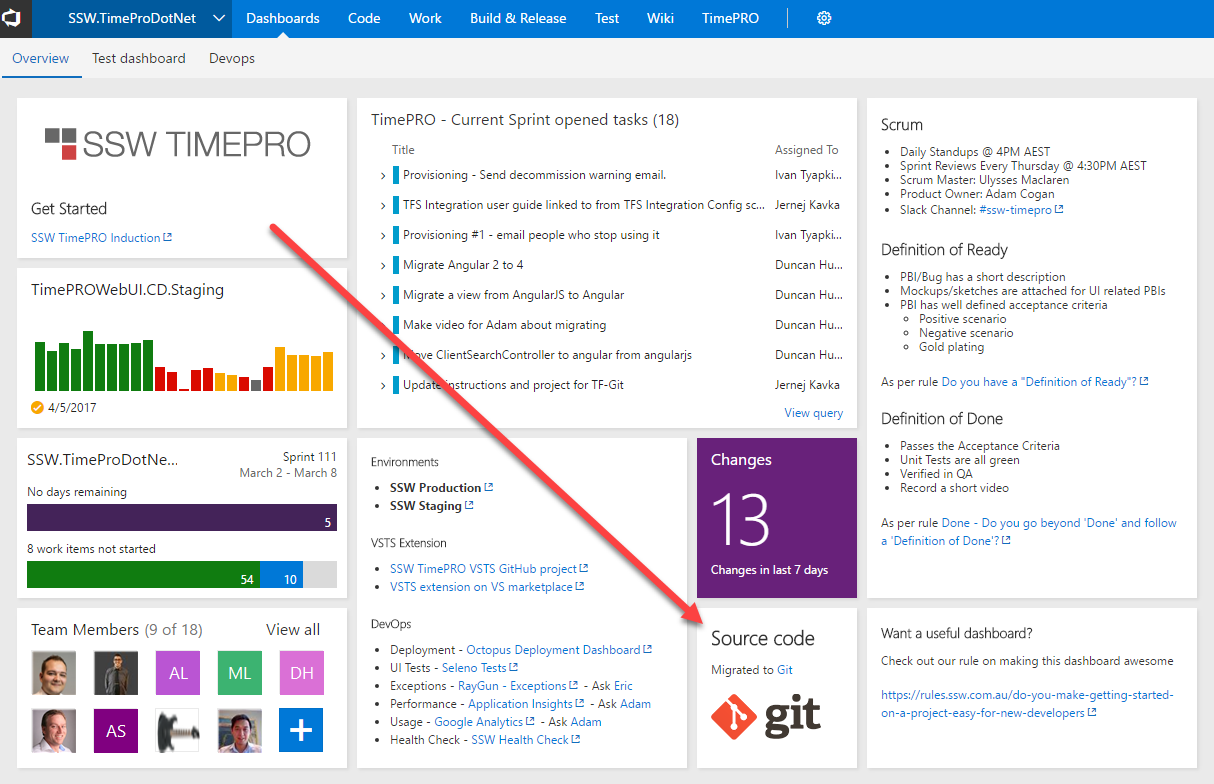Click the VSTS logo icon in top-left

(17, 18)
